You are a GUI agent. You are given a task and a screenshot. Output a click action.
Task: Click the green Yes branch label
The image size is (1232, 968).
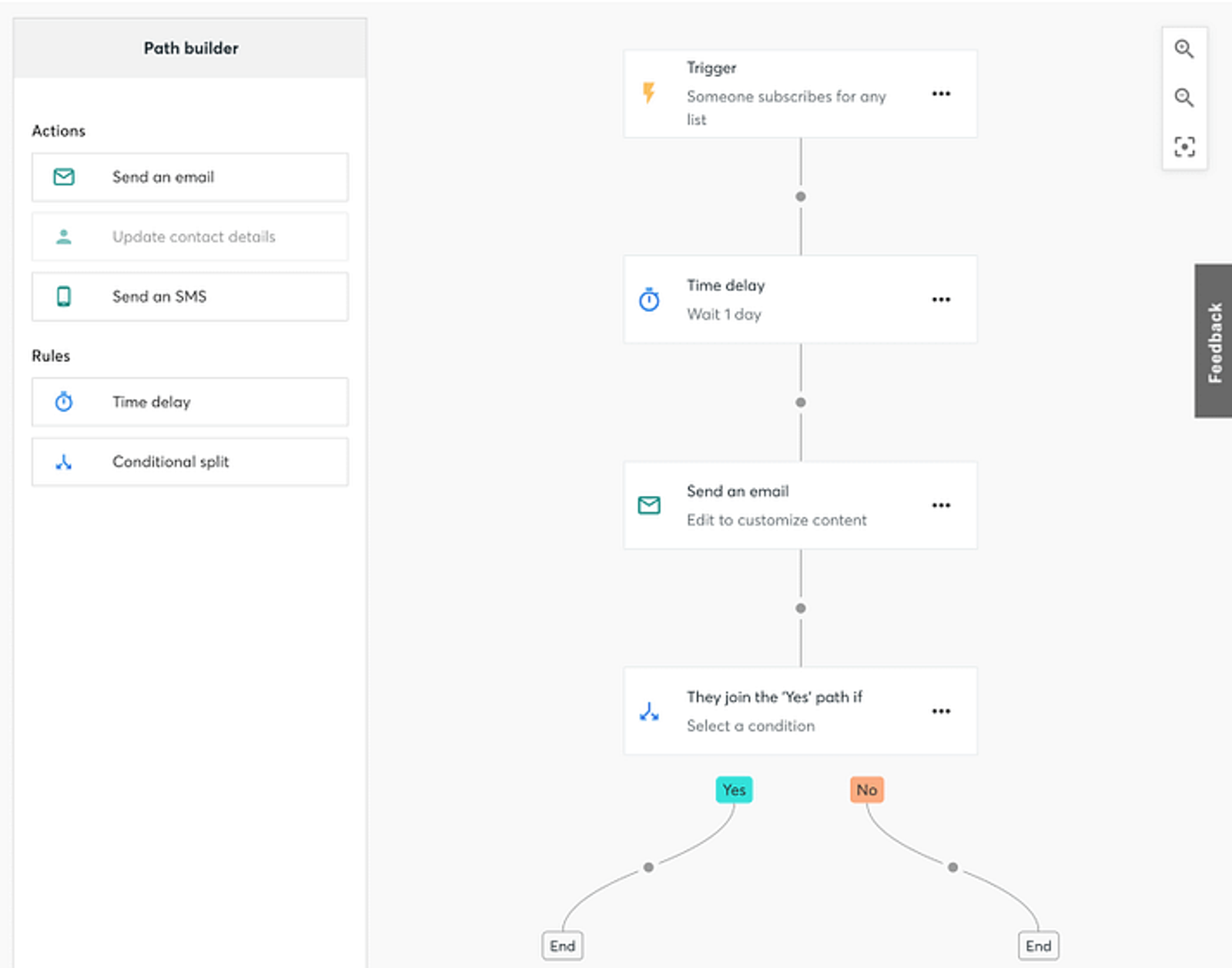(x=734, y=790)
